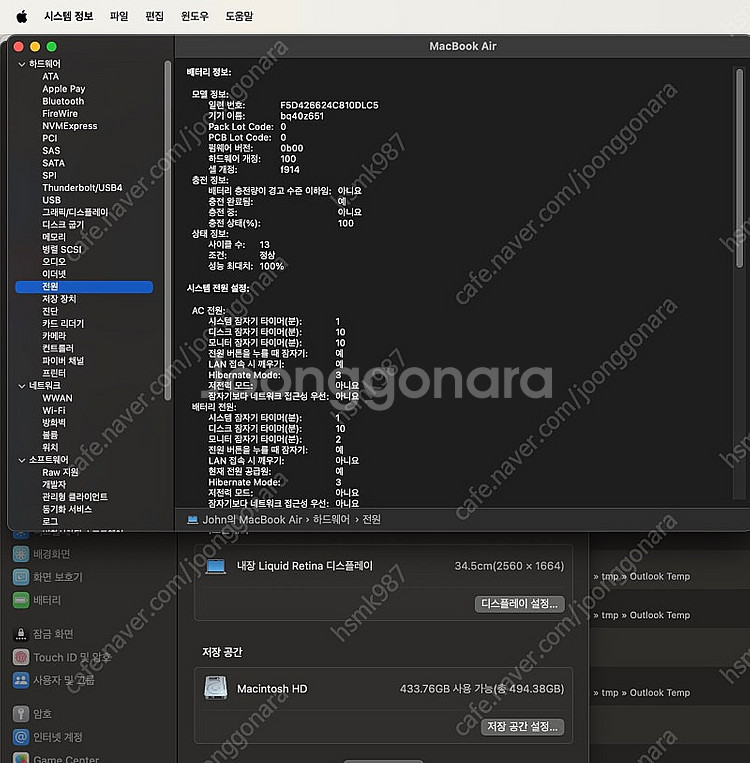This screenshot has width=750, height=763.
Task: Click the sidebar vertical scrollbar
Action: click(x=168, y=230)
